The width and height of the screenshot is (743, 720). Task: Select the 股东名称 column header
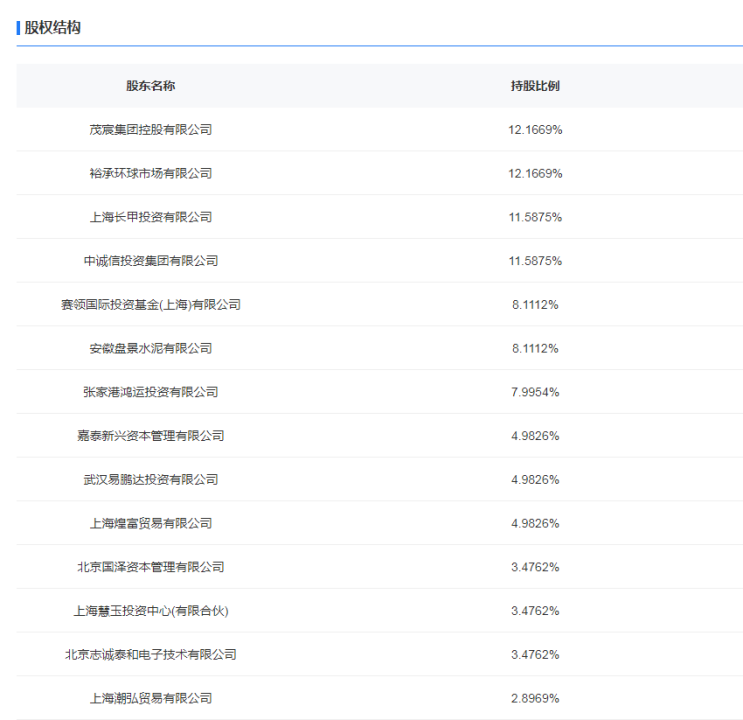(150, 86)
